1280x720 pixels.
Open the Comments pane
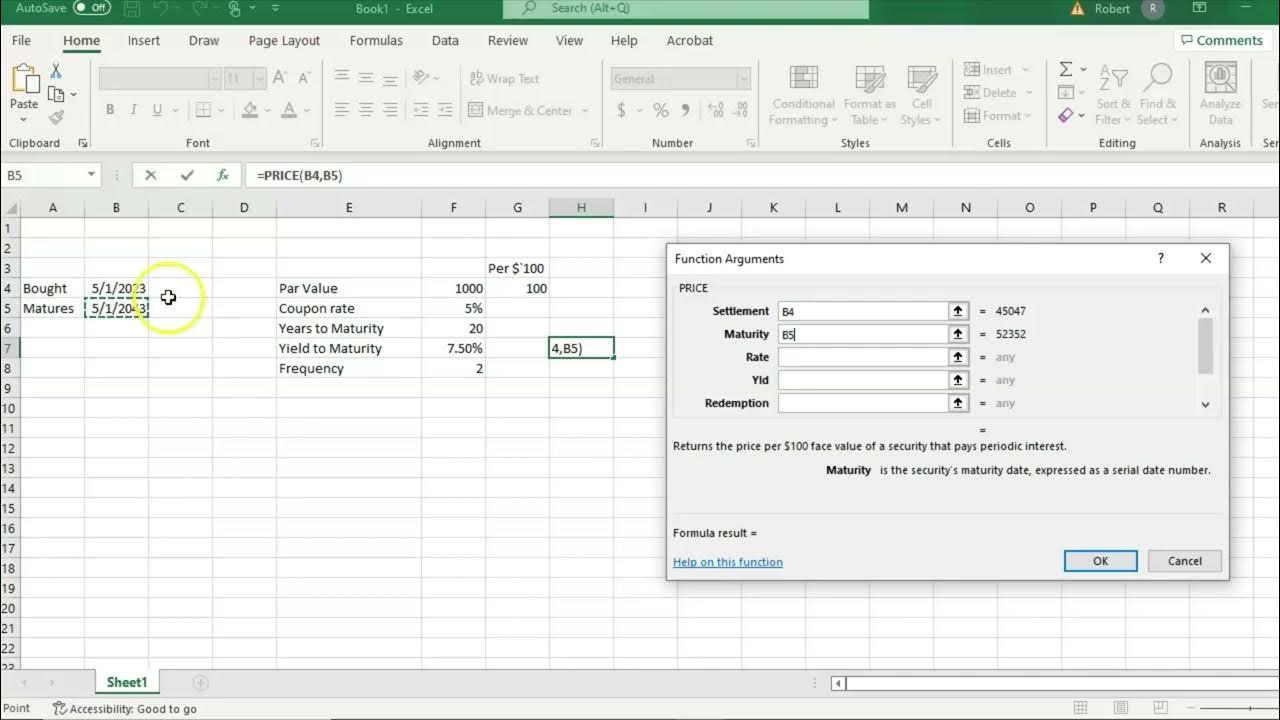tap(1222, 41)
